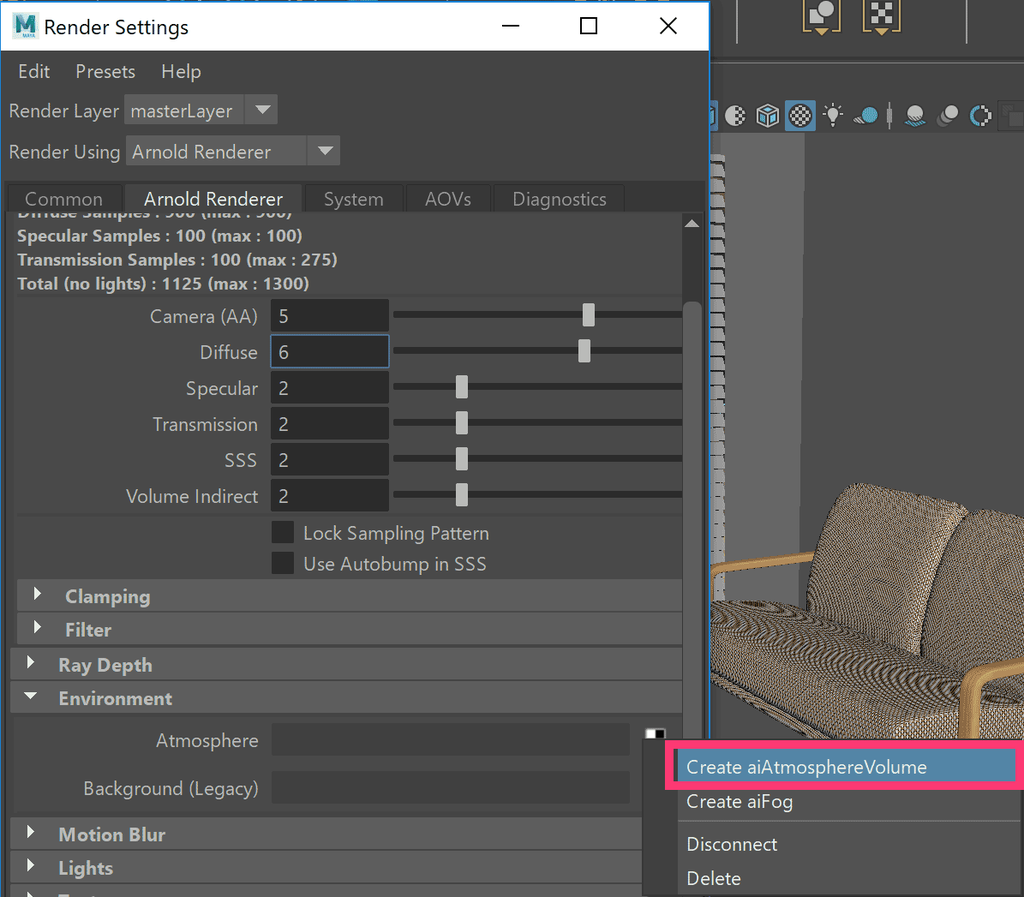
Task: Expand the Filter section
Action: point(349,629)
